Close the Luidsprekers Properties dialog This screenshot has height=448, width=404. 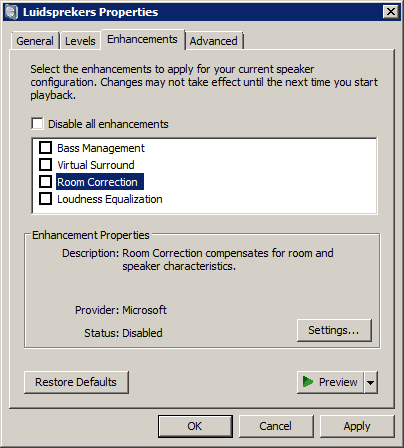[391, 12]
